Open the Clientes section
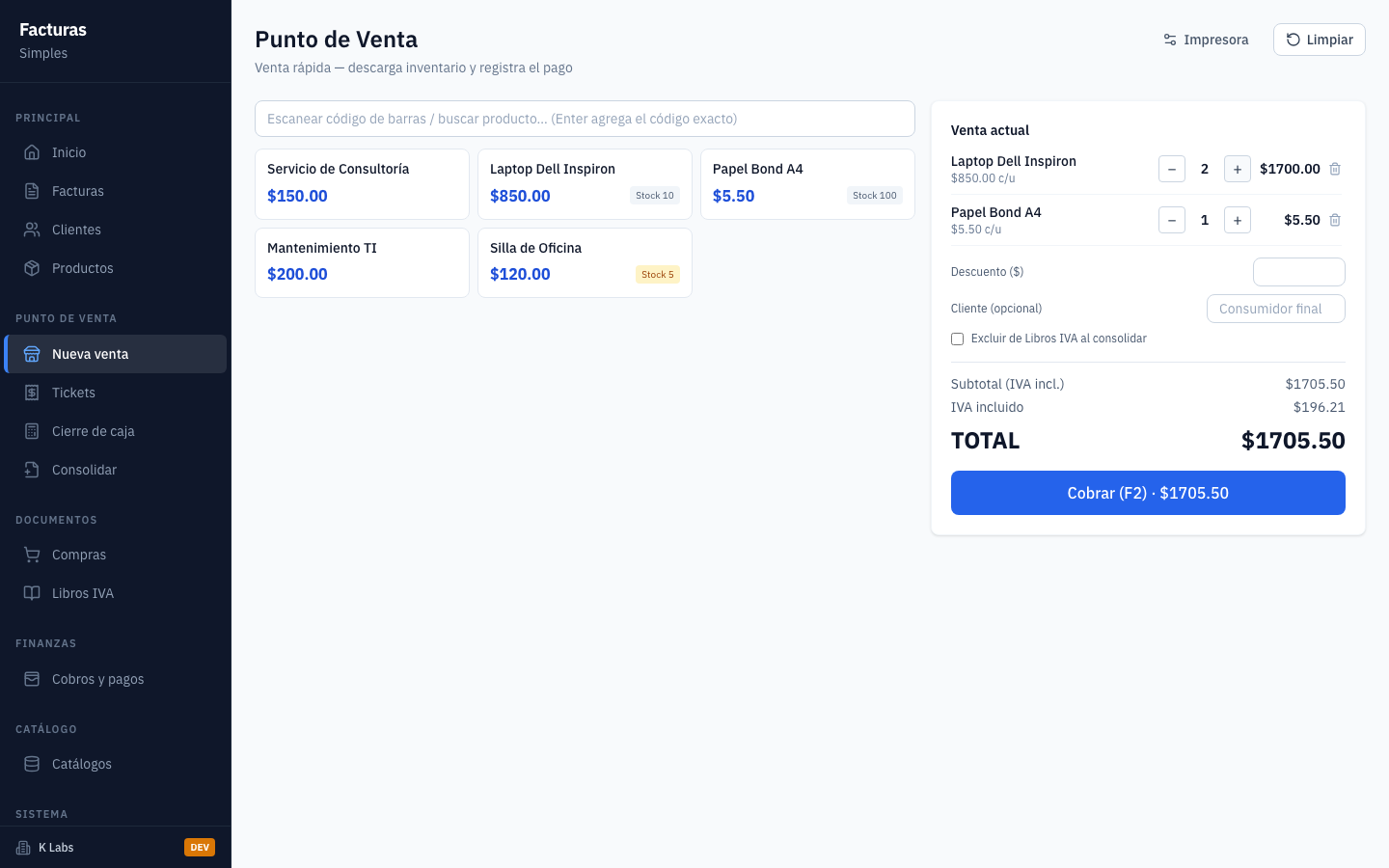Image resolution: width=1389 pixels, height=868 pixels. (x=116, y=230)
